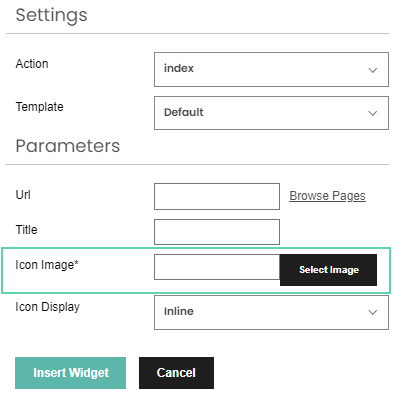417x411 pixels.
Task: Click the chevron arrow in Icon Display dropdown
Action: pos(372,312)
